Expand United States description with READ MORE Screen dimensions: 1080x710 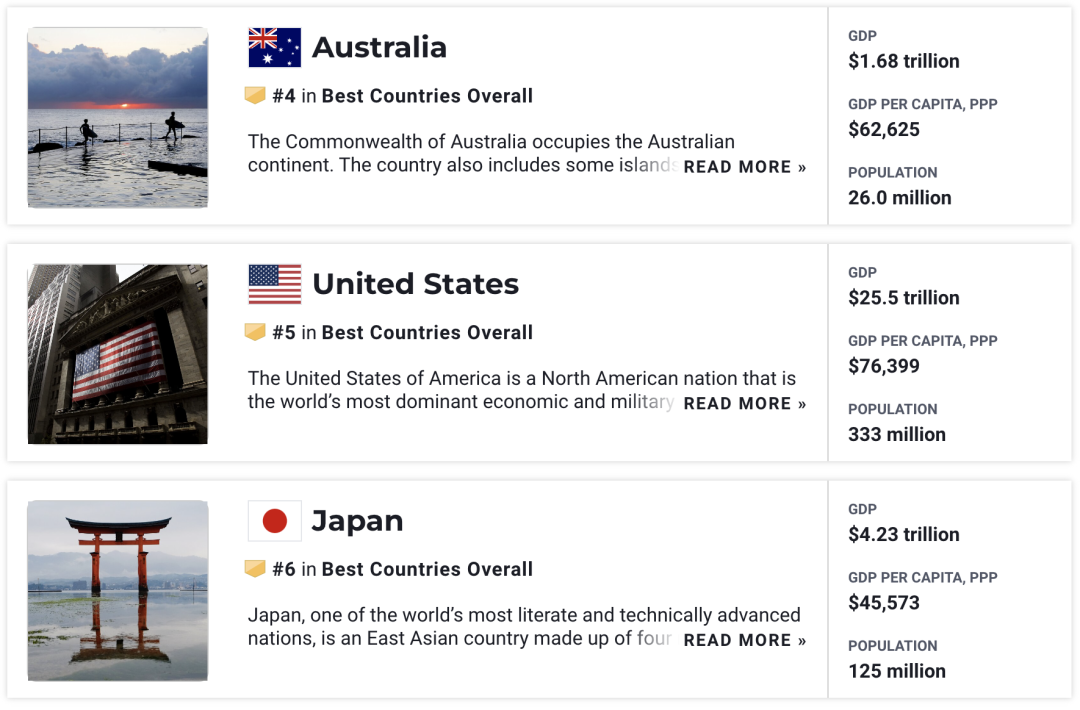[x=744, y=404]
